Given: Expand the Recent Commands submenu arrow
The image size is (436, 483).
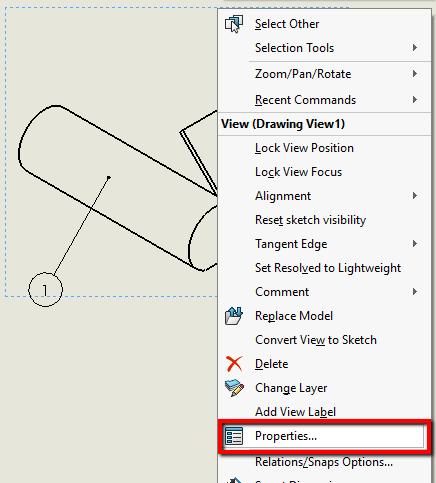Looking at the screenshot, I should click(415, 100).
